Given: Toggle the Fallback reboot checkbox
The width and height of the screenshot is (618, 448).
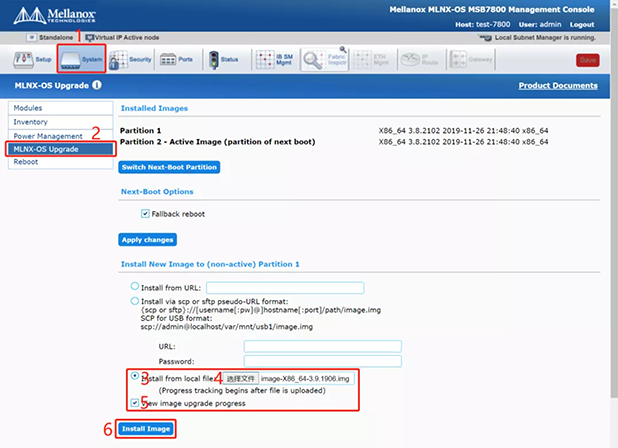Looking at the screenshot, I should (145, 214).
